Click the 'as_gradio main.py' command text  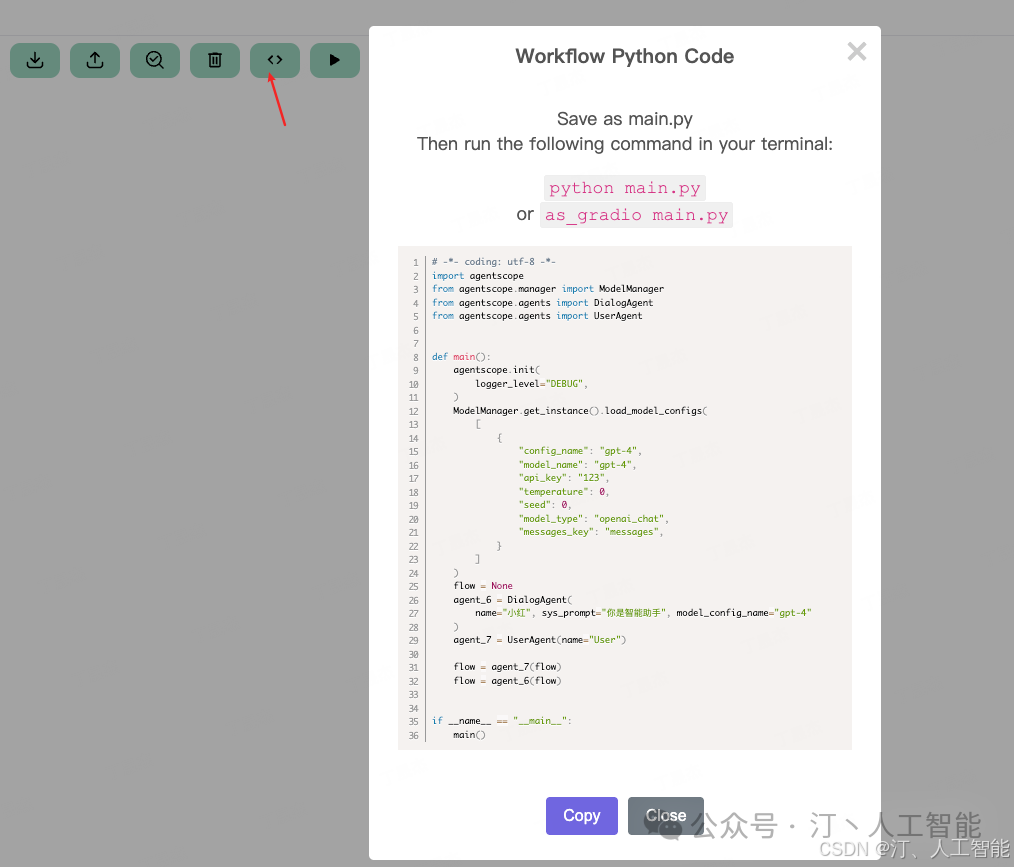[x=636, y=215]
